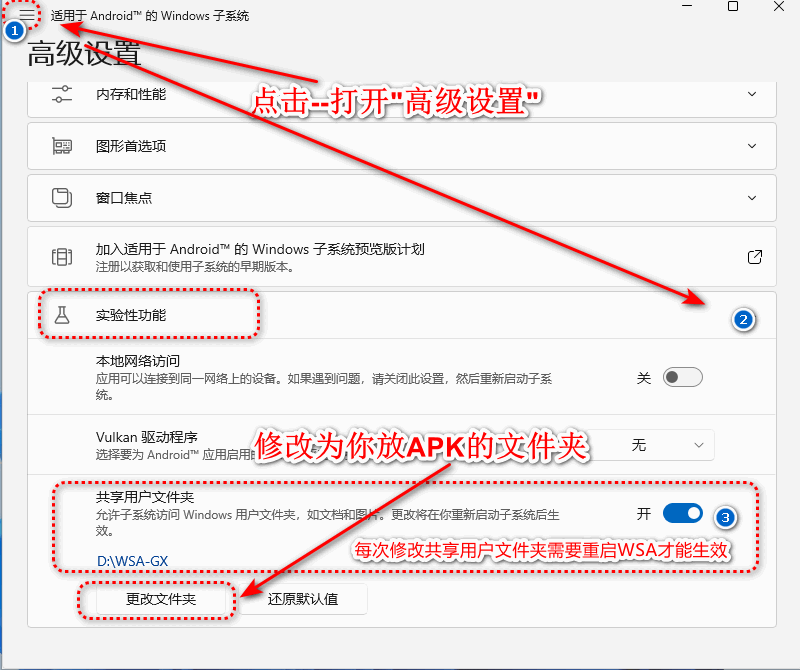
Task: Click the experimental features flask icon
Action: pyautogui.click(x=62, y=315)
